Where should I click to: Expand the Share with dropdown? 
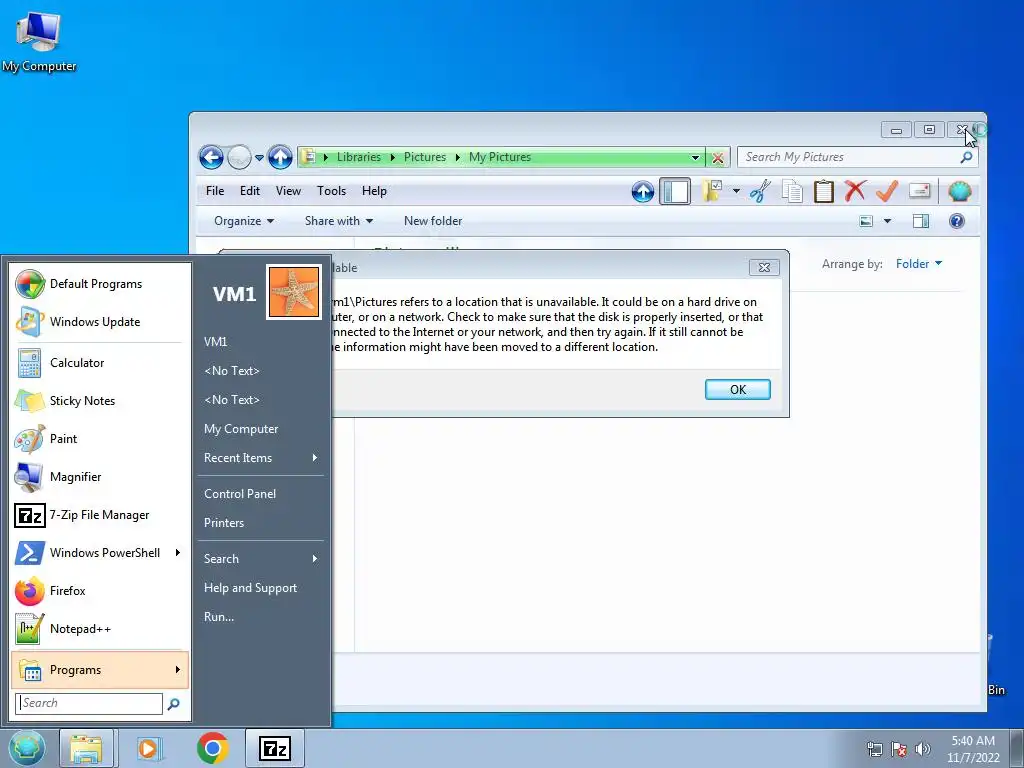point(338,221)
